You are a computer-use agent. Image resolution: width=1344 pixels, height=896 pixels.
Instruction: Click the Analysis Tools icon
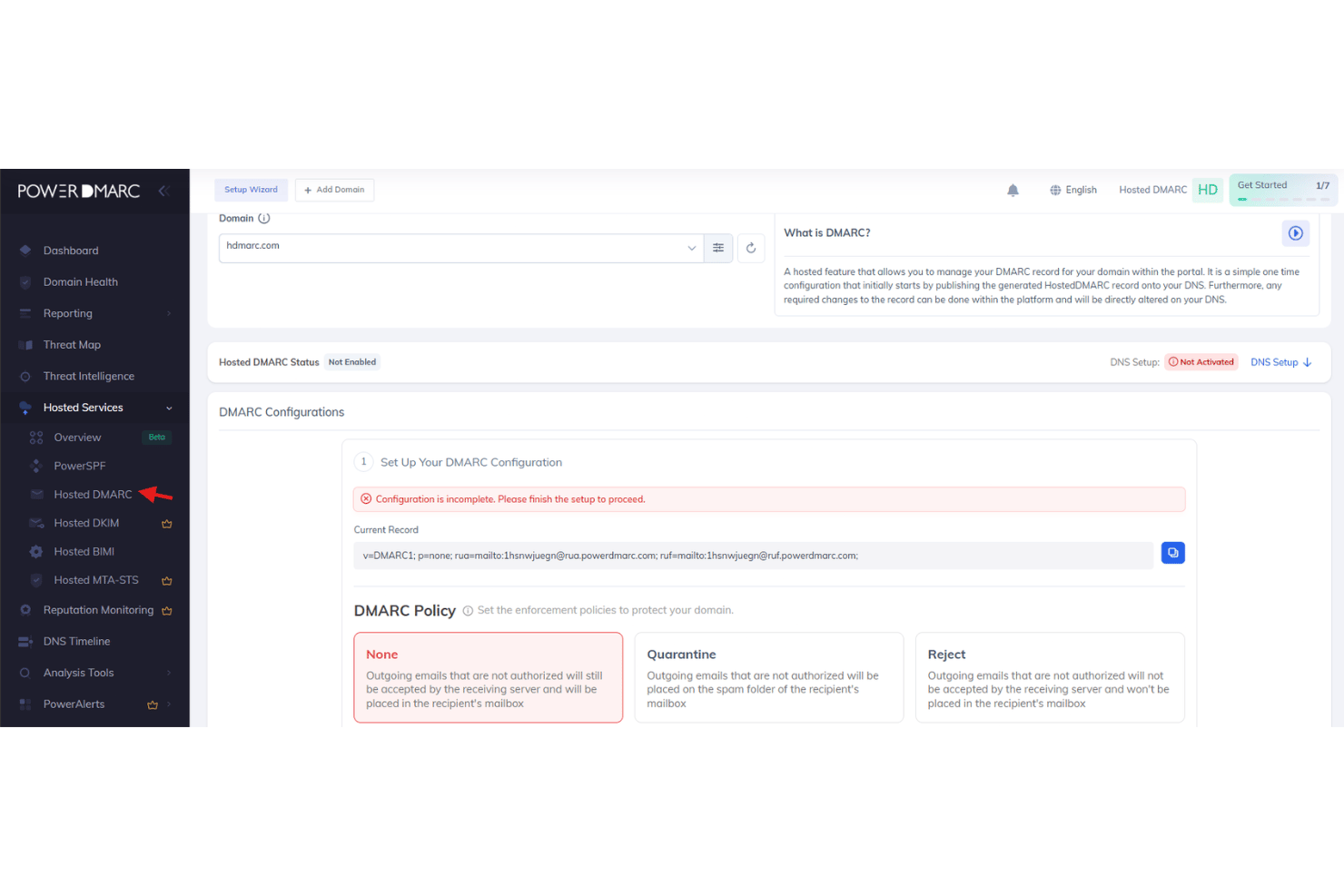[x=25, y=673]
